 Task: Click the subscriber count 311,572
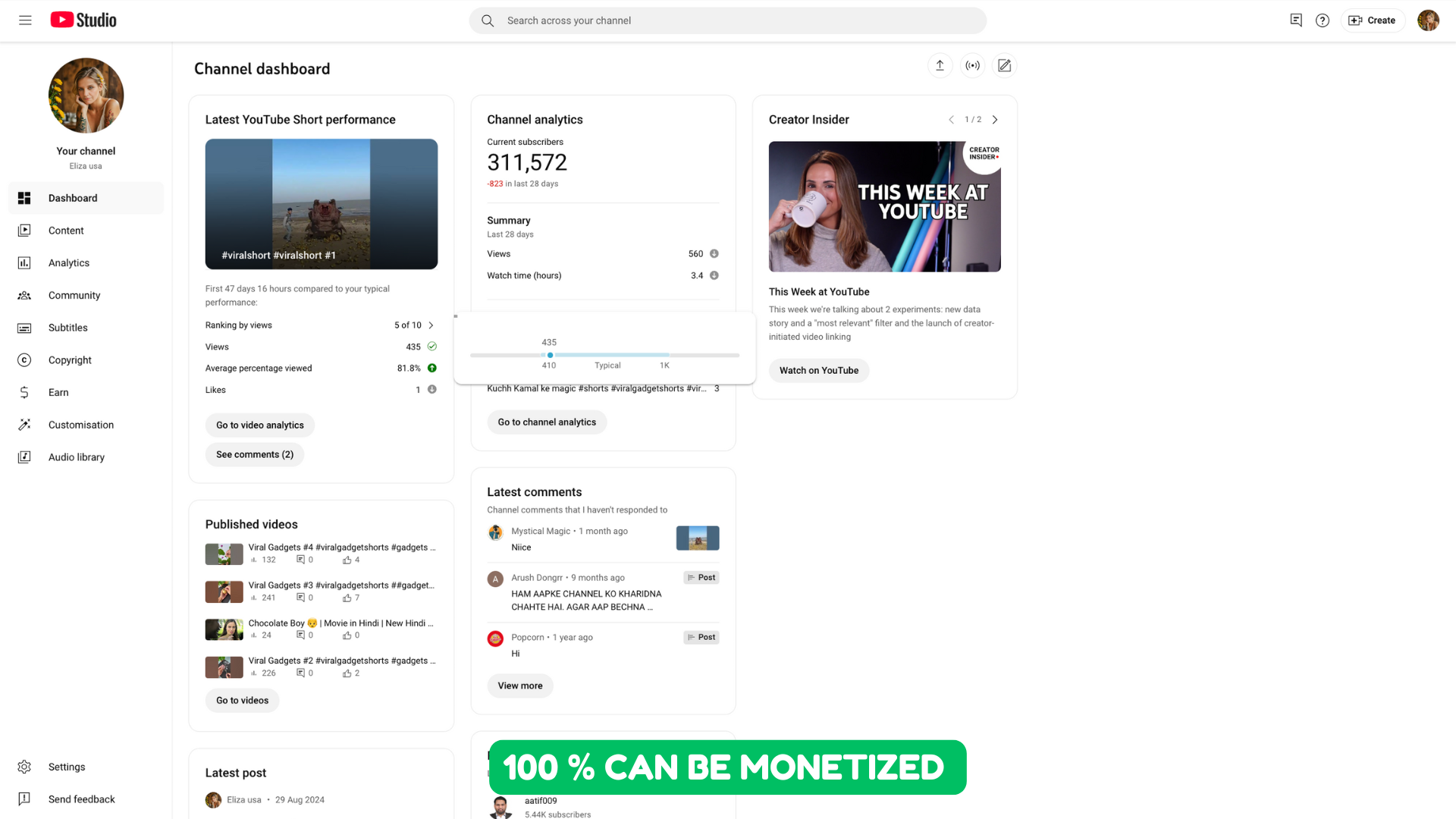(x=527, y=162)
